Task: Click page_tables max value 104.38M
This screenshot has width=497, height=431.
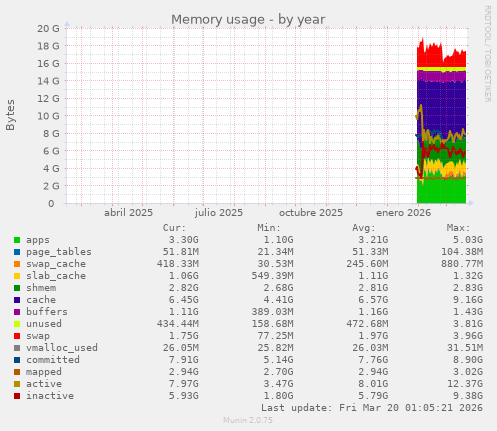Action: [462, 252]
